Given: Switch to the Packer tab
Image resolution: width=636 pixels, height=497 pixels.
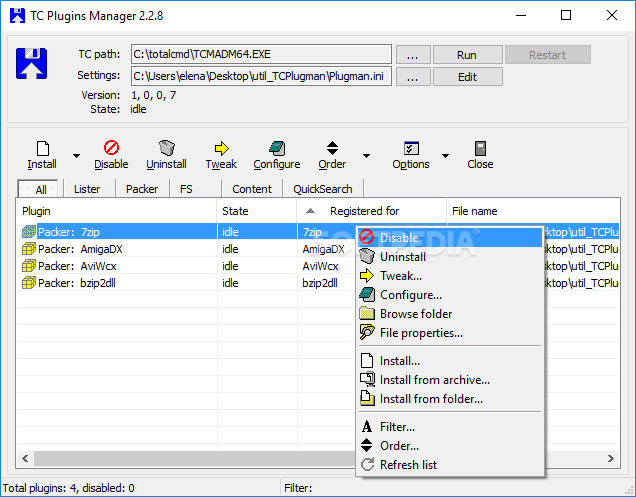Looking at the screenshot, I should 142,189.
